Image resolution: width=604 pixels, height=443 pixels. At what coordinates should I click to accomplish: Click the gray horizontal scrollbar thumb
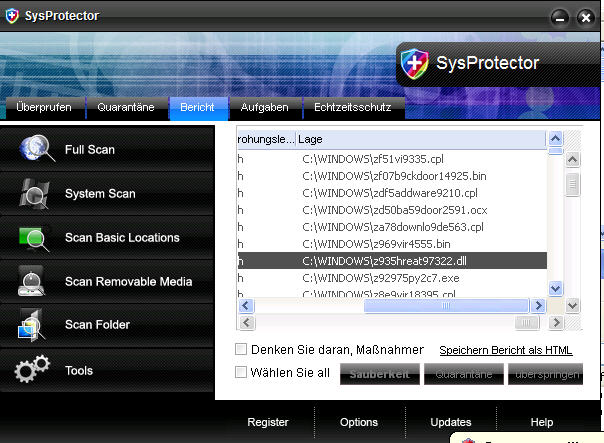tap(527, 322)
